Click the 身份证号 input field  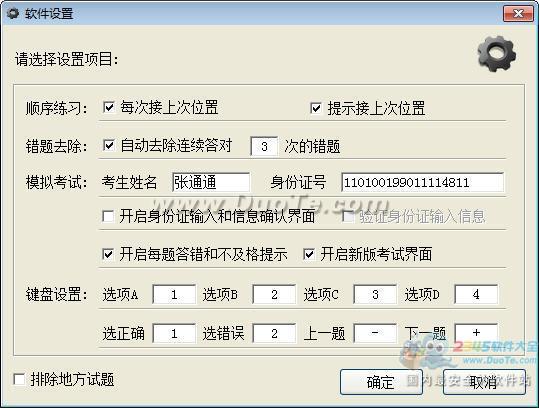pos(422,182)
